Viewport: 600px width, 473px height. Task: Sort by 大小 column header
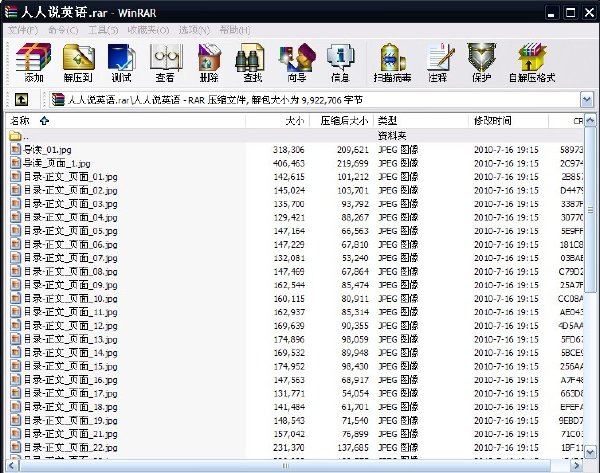(x=277, y=121)
